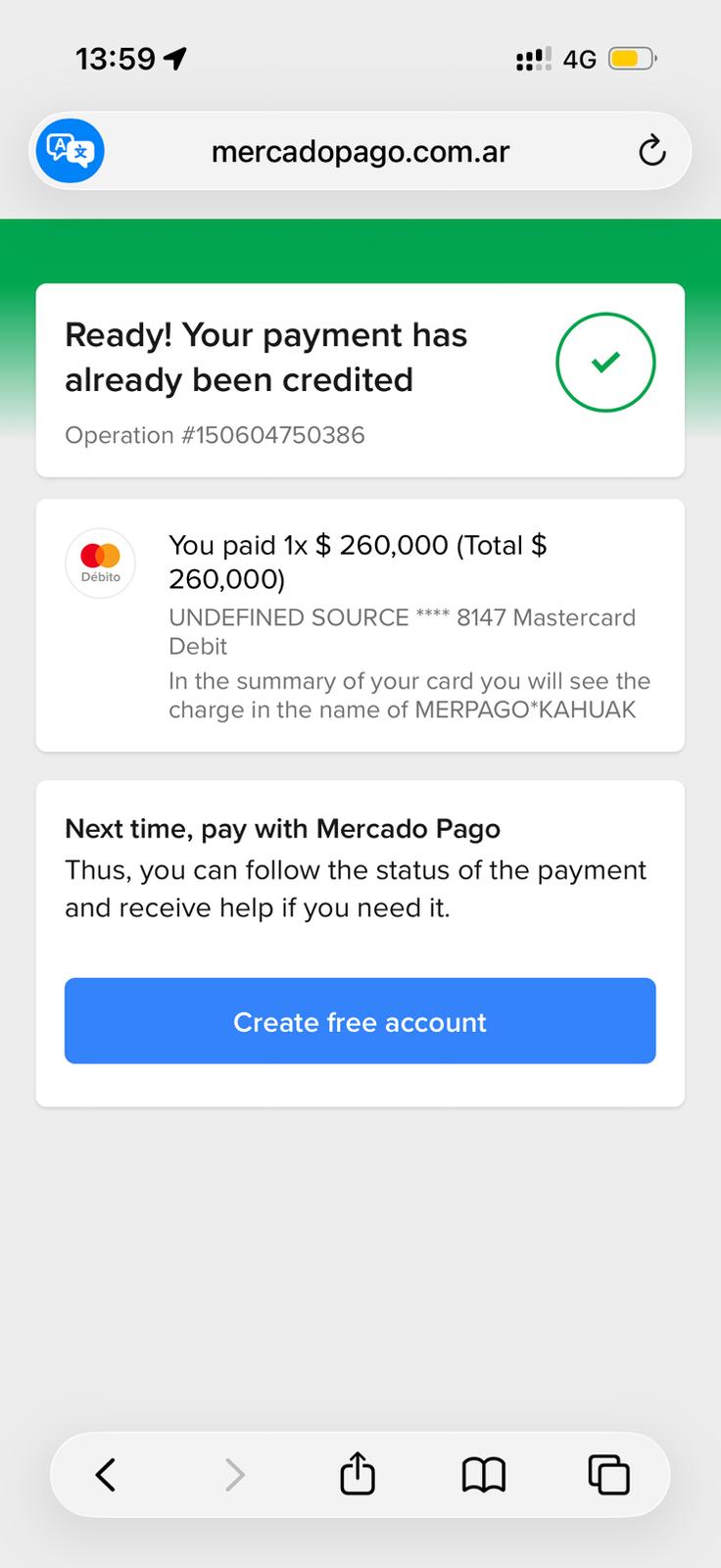Click the Create free account button
Image resolution: width=721 pixels, height=1568 pixels.
[x=360, y=1021]
